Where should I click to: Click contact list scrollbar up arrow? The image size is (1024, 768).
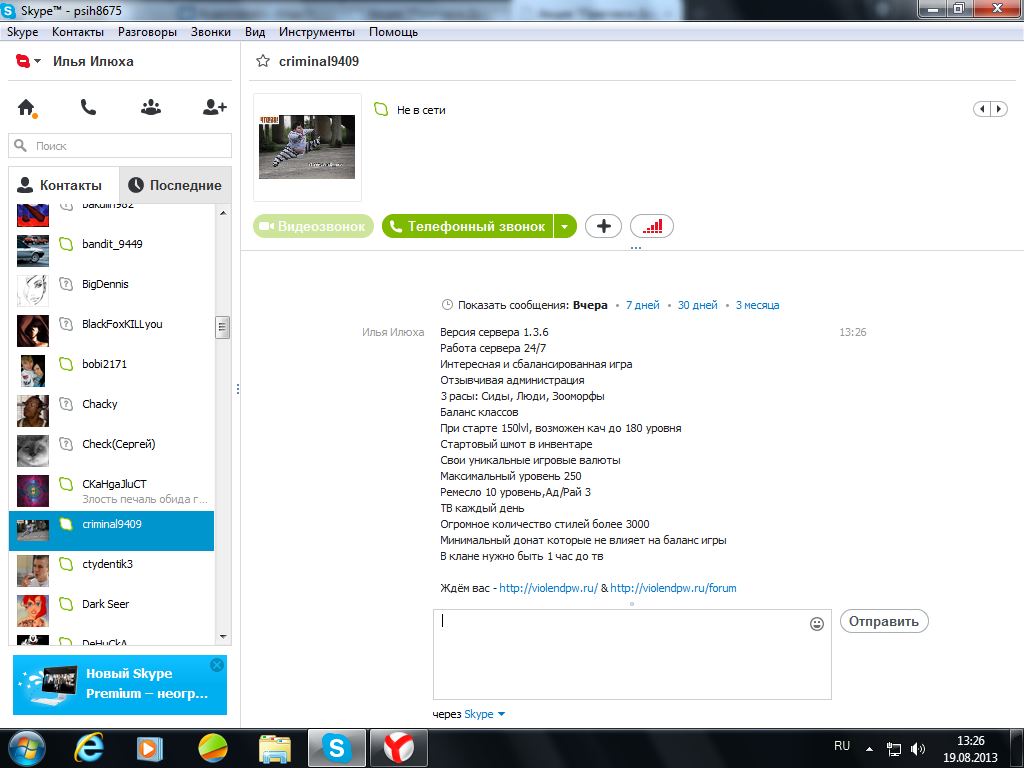pyautogui.click(x=223, y=213)
